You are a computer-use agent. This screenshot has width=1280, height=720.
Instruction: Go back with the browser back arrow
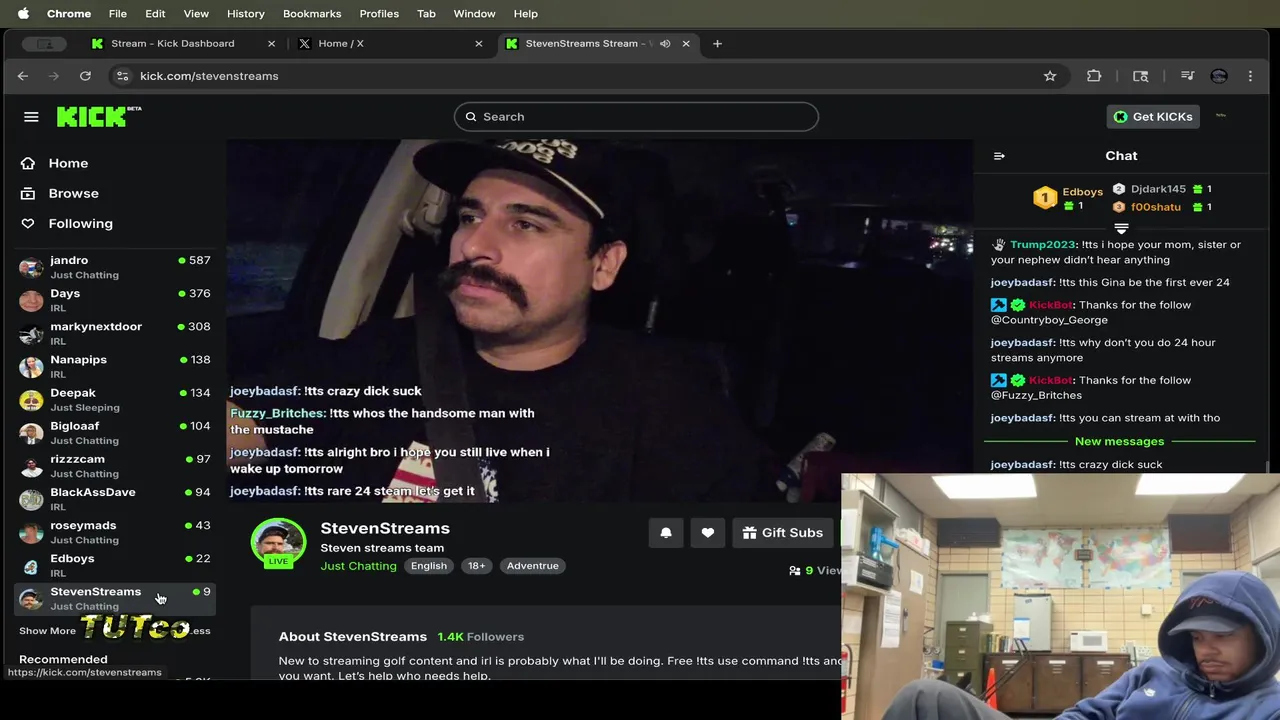coord(23,76)
